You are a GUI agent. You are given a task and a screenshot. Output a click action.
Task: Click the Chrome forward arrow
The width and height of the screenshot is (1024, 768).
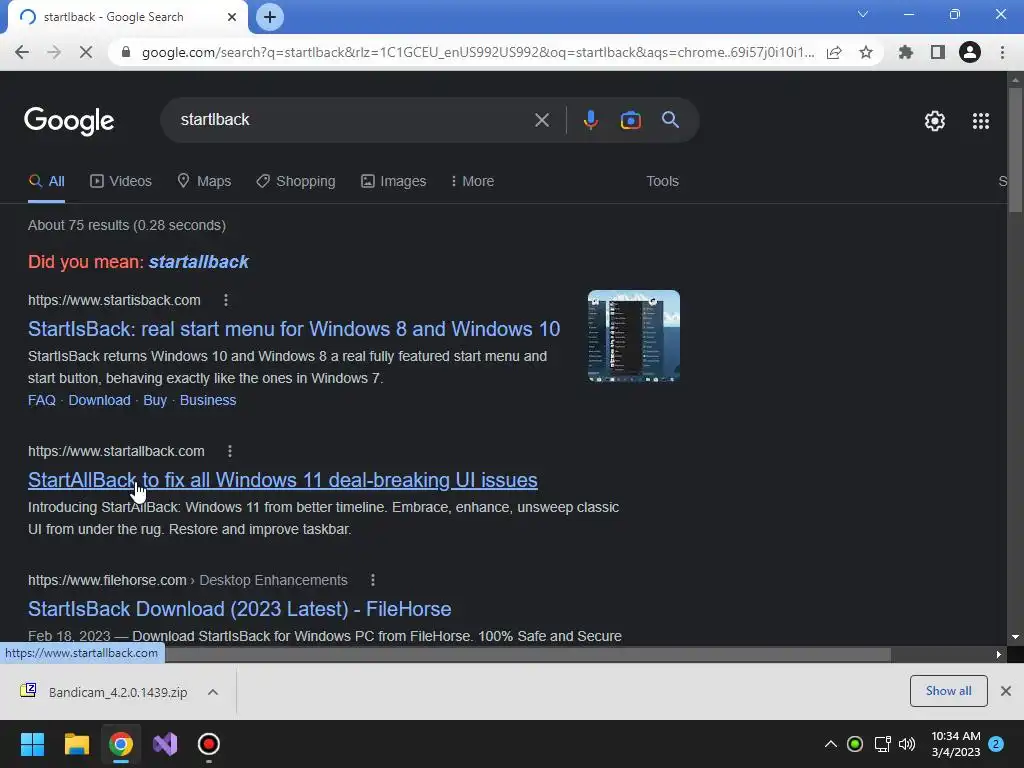point(54,52)
